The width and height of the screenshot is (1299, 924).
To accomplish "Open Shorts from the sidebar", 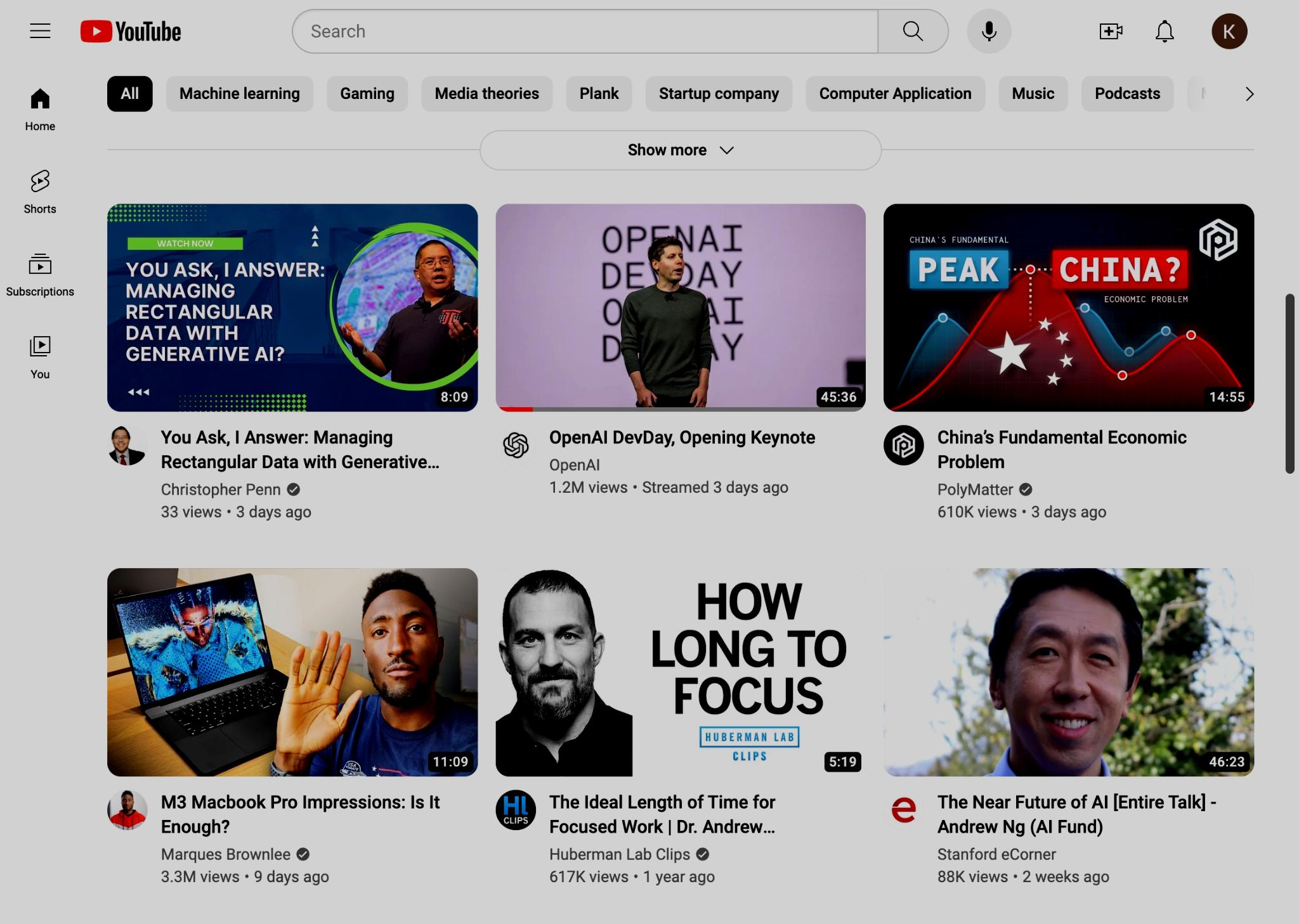I will pos(40,192).
